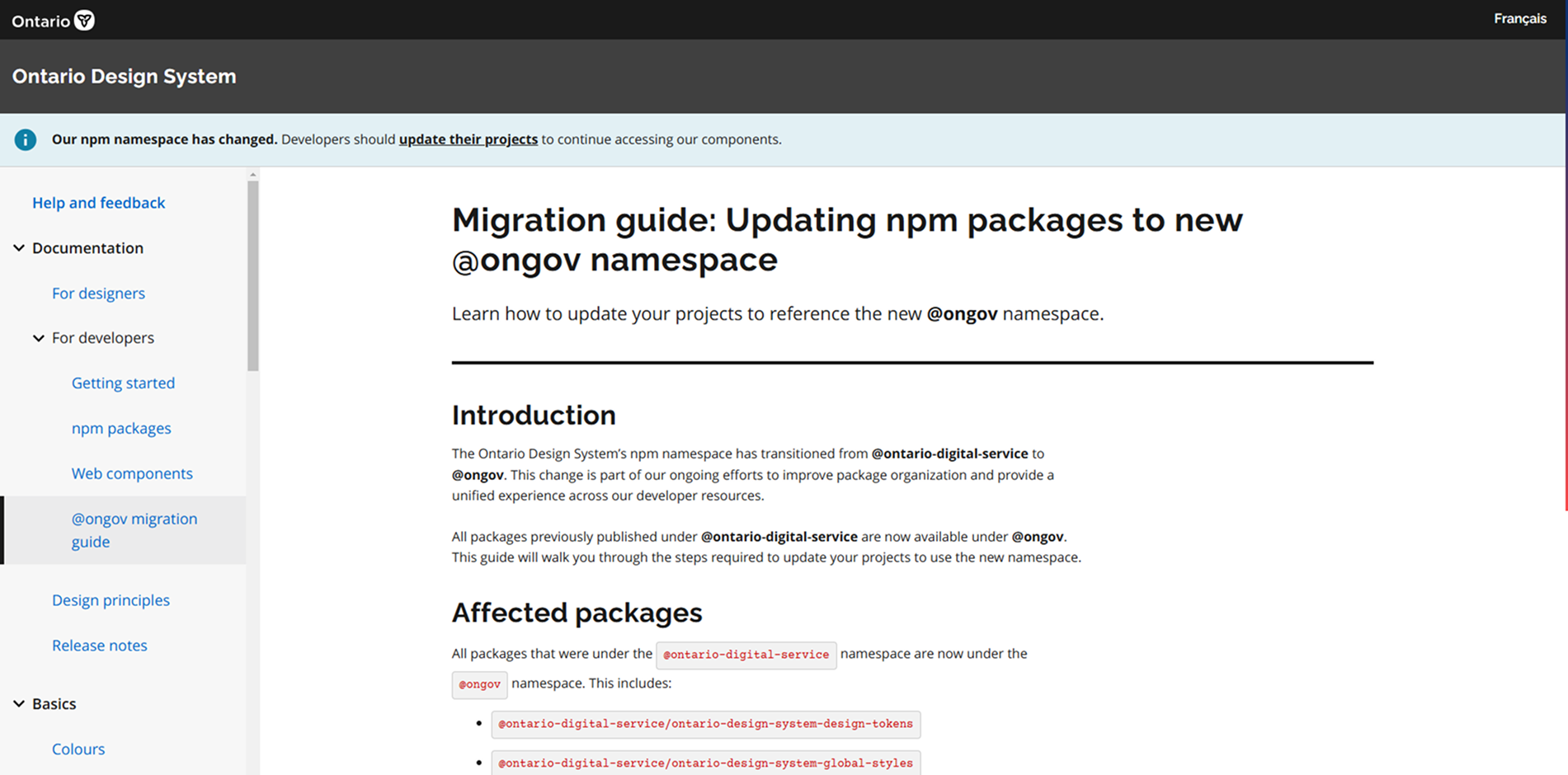Viewport: 1568px width, 775px height.
Task: Open Design principles page
Action: [111, 600]
